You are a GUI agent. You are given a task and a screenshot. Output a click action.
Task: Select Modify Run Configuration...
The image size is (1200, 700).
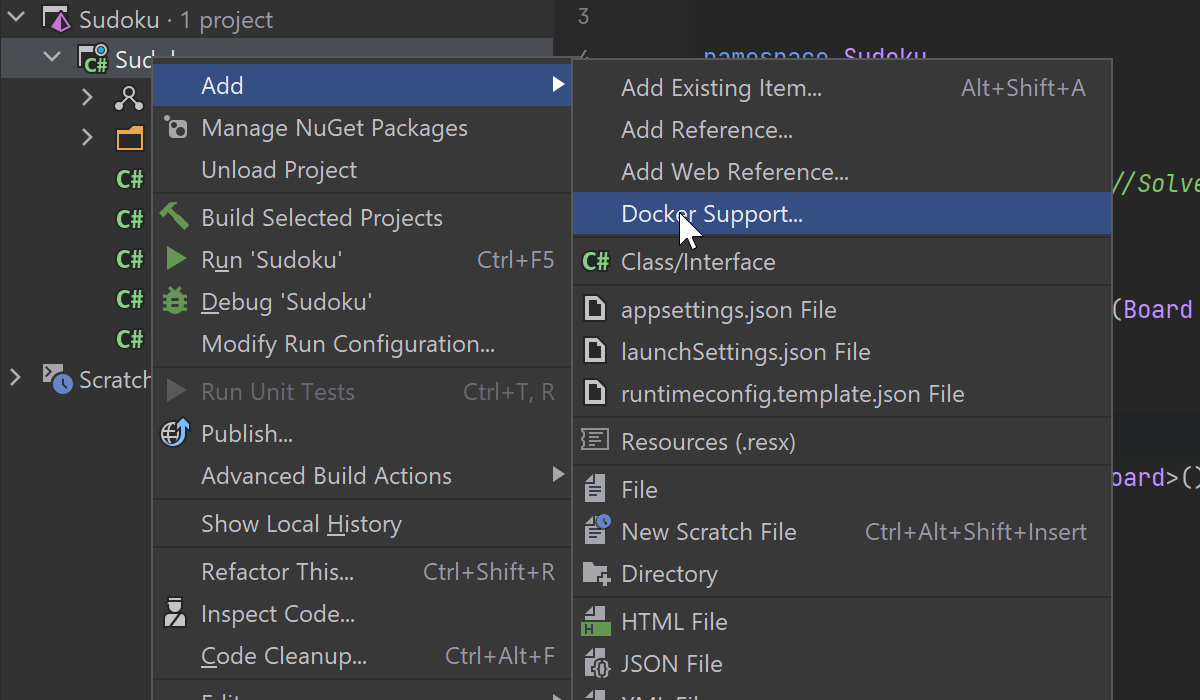pos(362,344)
